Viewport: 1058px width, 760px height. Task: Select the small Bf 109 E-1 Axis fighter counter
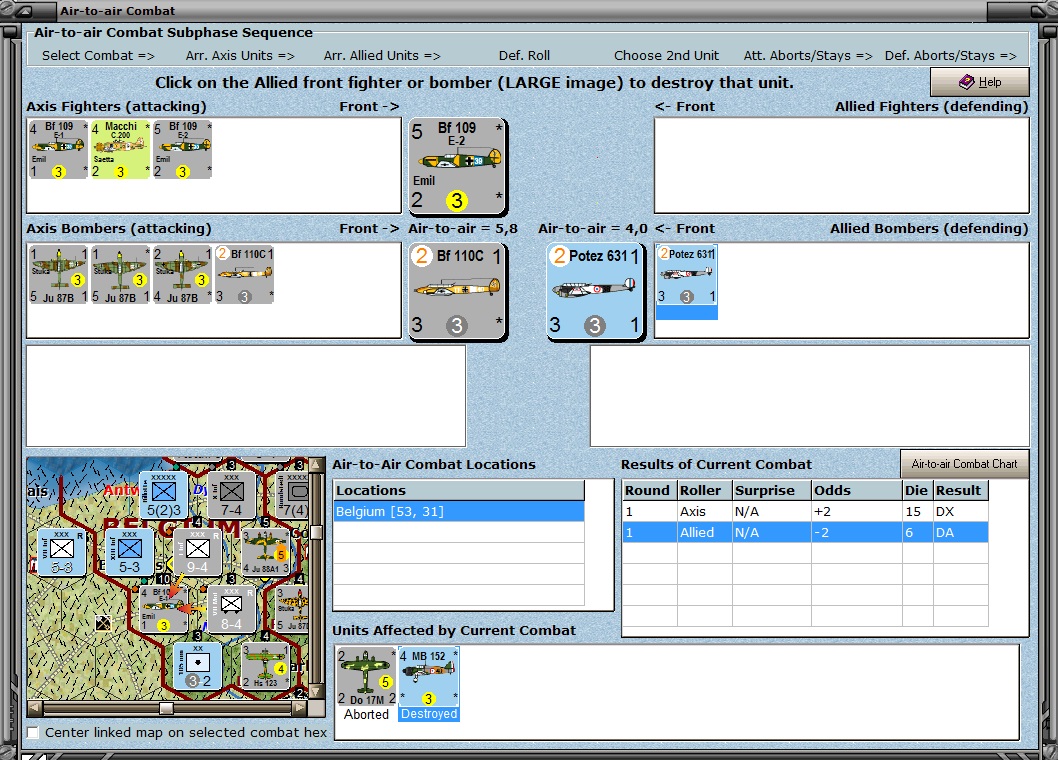(58, 149)
